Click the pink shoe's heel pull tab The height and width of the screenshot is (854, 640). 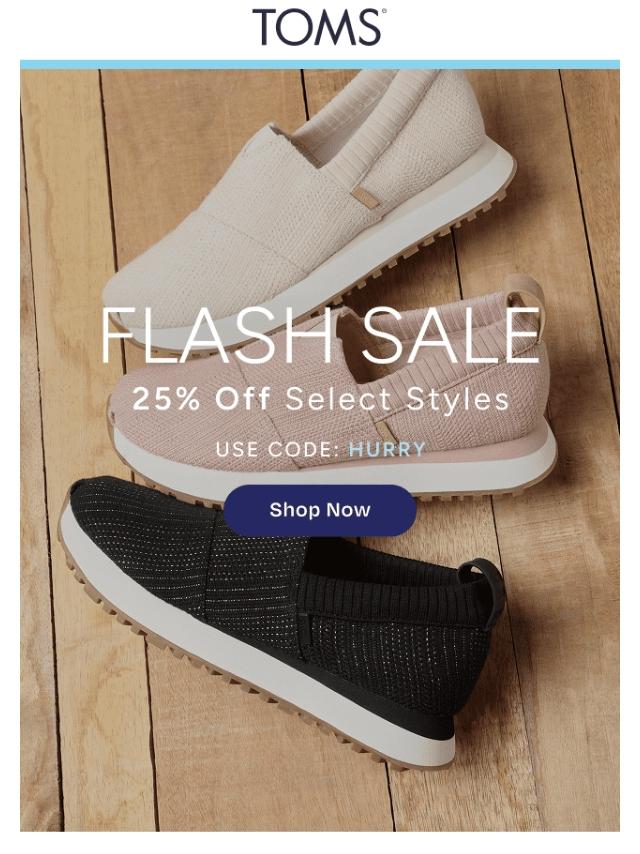[526, 300]
